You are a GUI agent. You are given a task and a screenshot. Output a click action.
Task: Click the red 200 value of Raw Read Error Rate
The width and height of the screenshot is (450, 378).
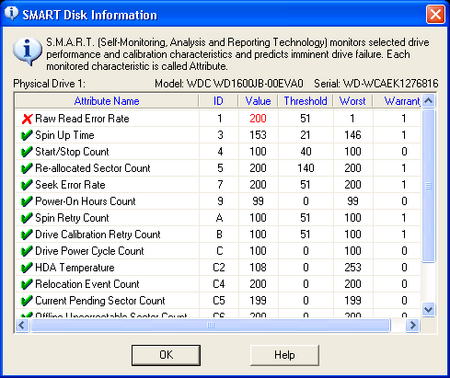[x=258, y=119]
